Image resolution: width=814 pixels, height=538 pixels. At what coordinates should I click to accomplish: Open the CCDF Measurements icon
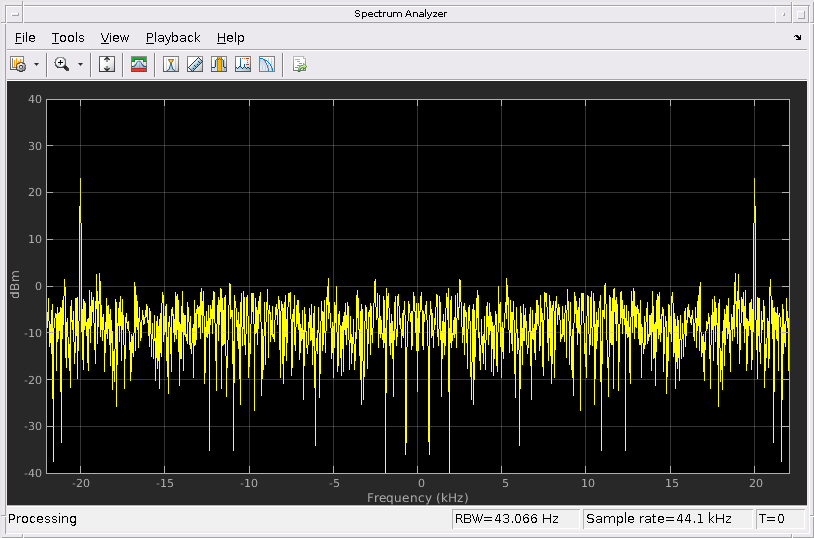click(267, 65)
